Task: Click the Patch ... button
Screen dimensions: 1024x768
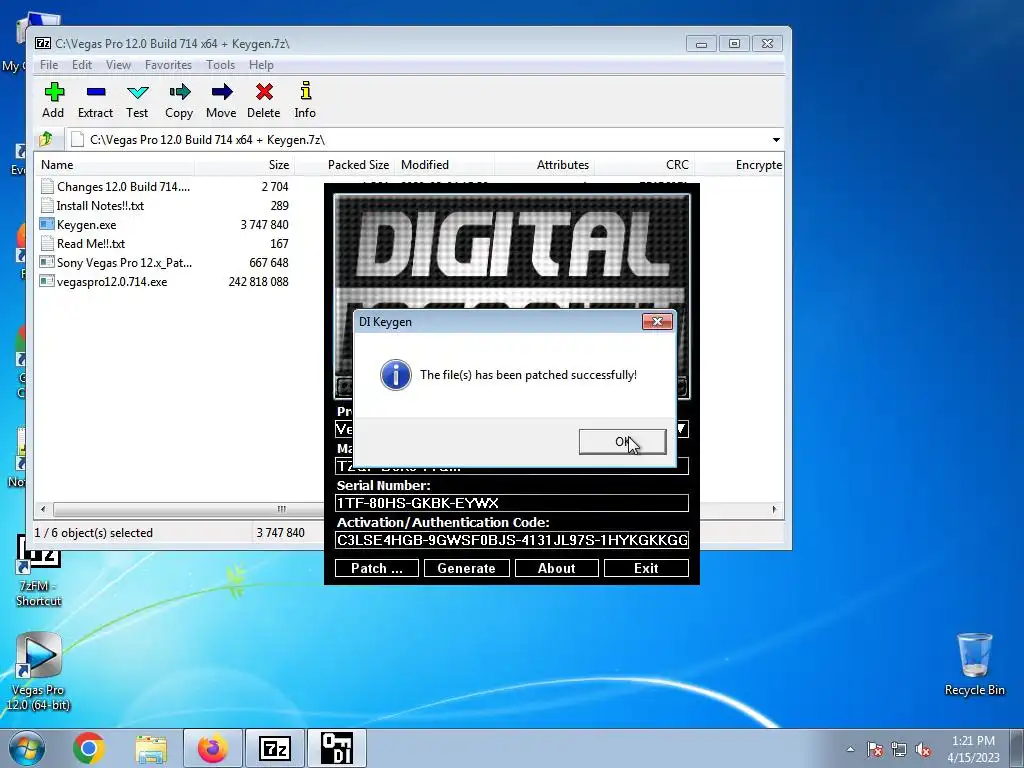Action: pyautogui.click(x=377, y=568)
